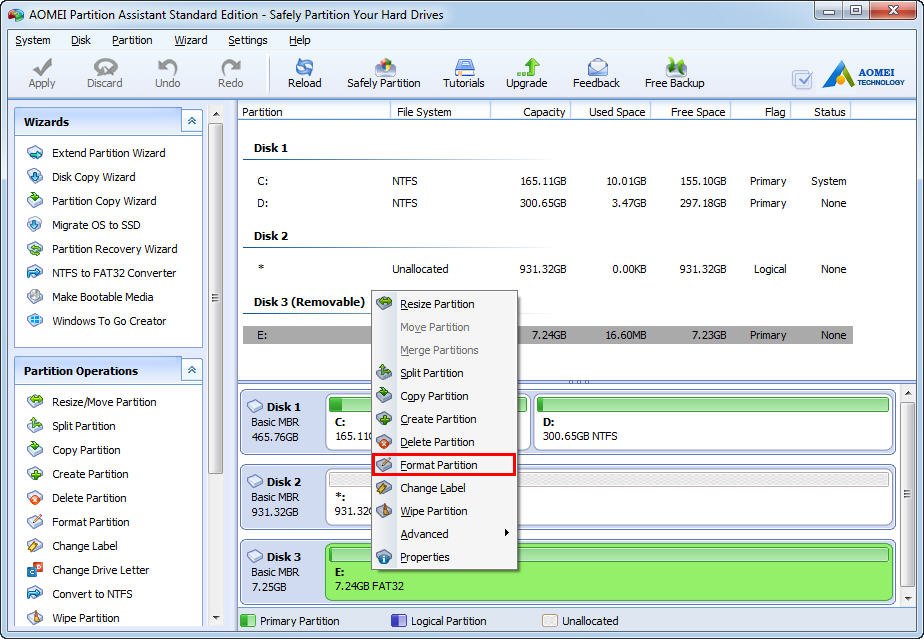924x639 pixels.
Task: Select the D: 300.65GB NTFS disk map block
Action: point(713,423)
